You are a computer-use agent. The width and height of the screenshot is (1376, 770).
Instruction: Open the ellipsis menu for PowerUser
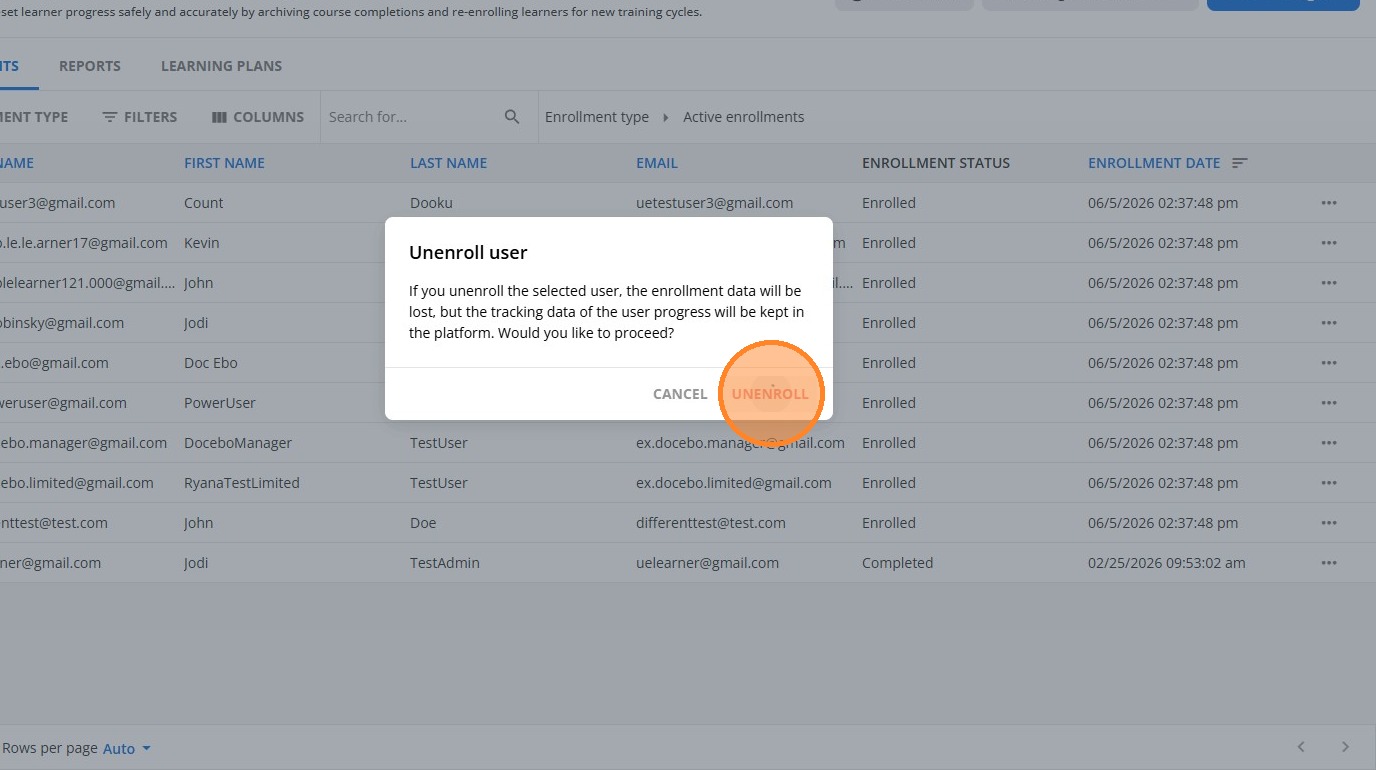(x=1329, y=403)
